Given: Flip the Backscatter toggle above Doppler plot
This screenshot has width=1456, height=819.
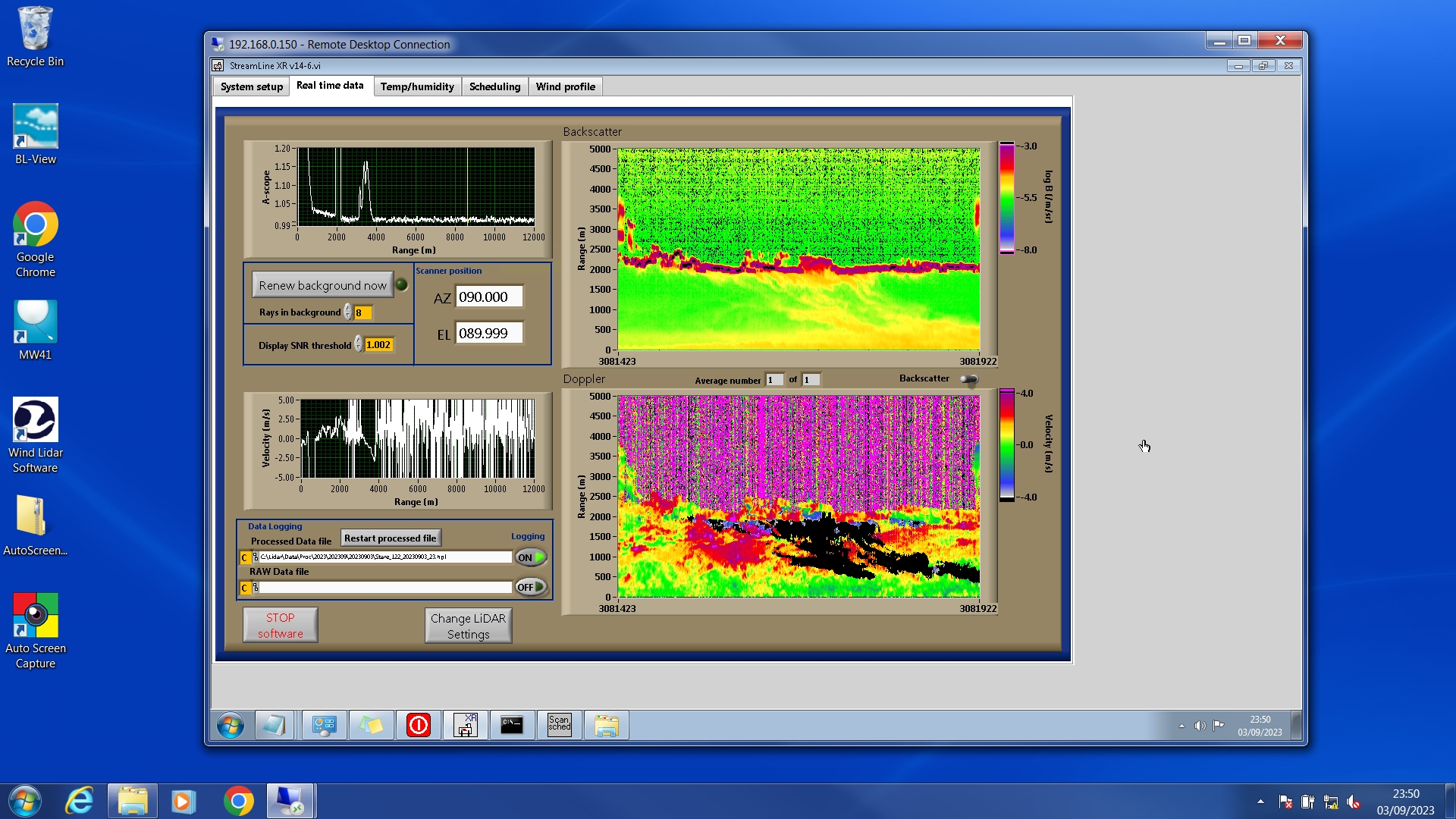Looking at the screenshot, I should point(968,379).
